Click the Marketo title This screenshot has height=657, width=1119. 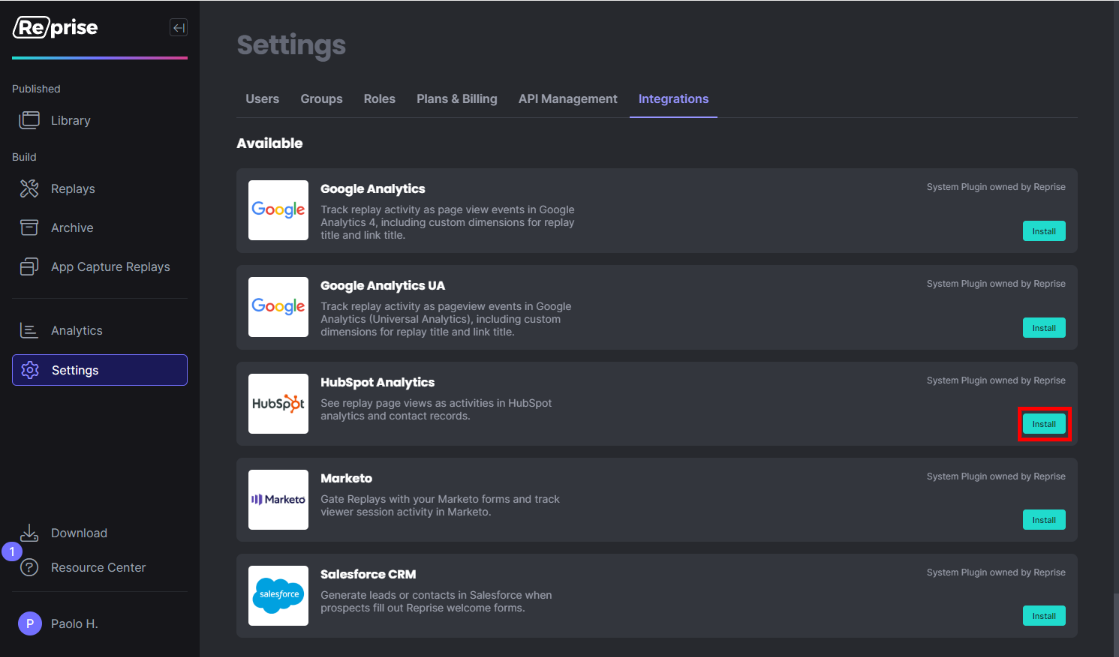coord(346,479)
